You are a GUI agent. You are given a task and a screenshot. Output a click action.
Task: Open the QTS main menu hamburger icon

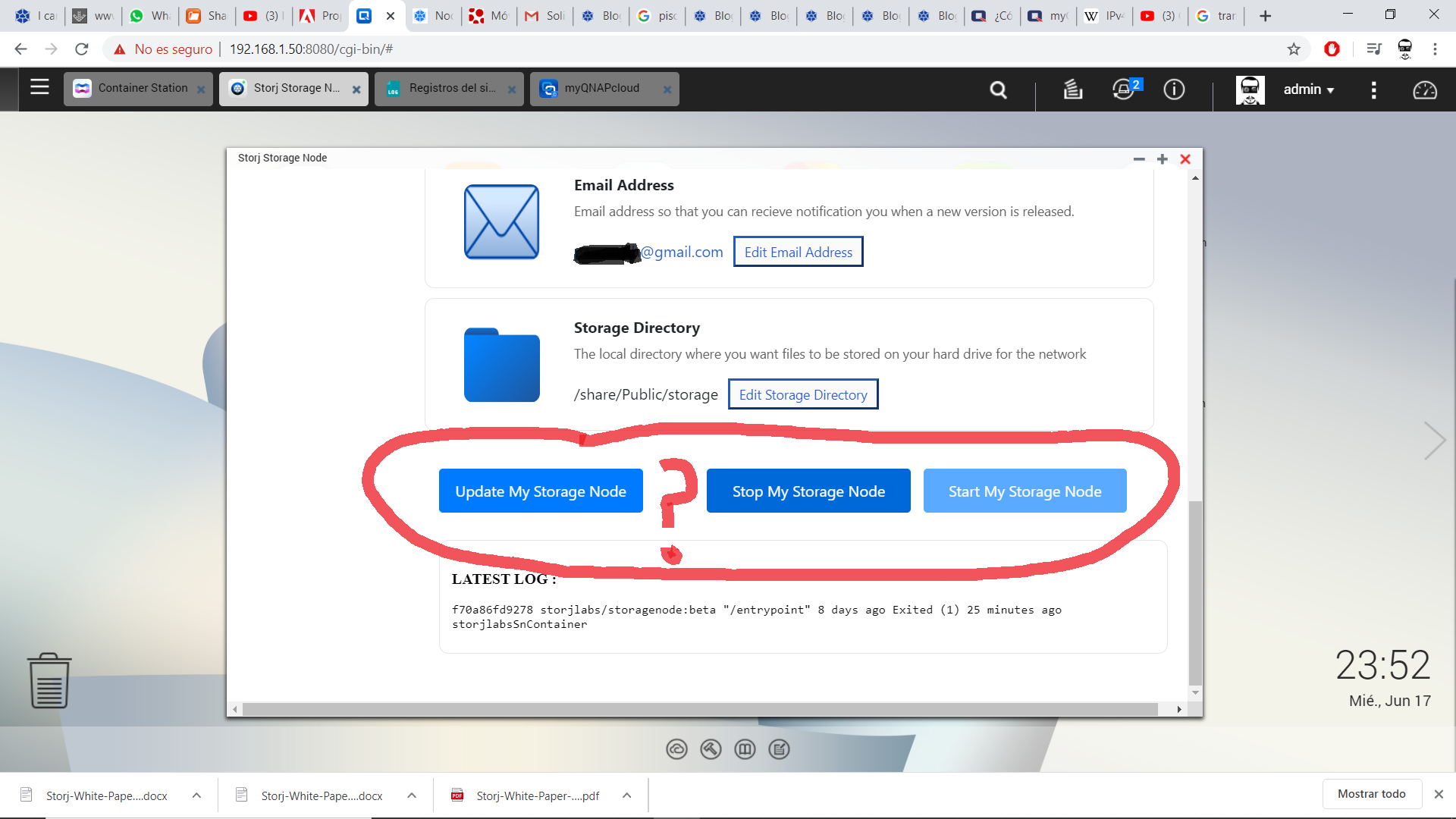pyautogui.click(x=39, y=88)
